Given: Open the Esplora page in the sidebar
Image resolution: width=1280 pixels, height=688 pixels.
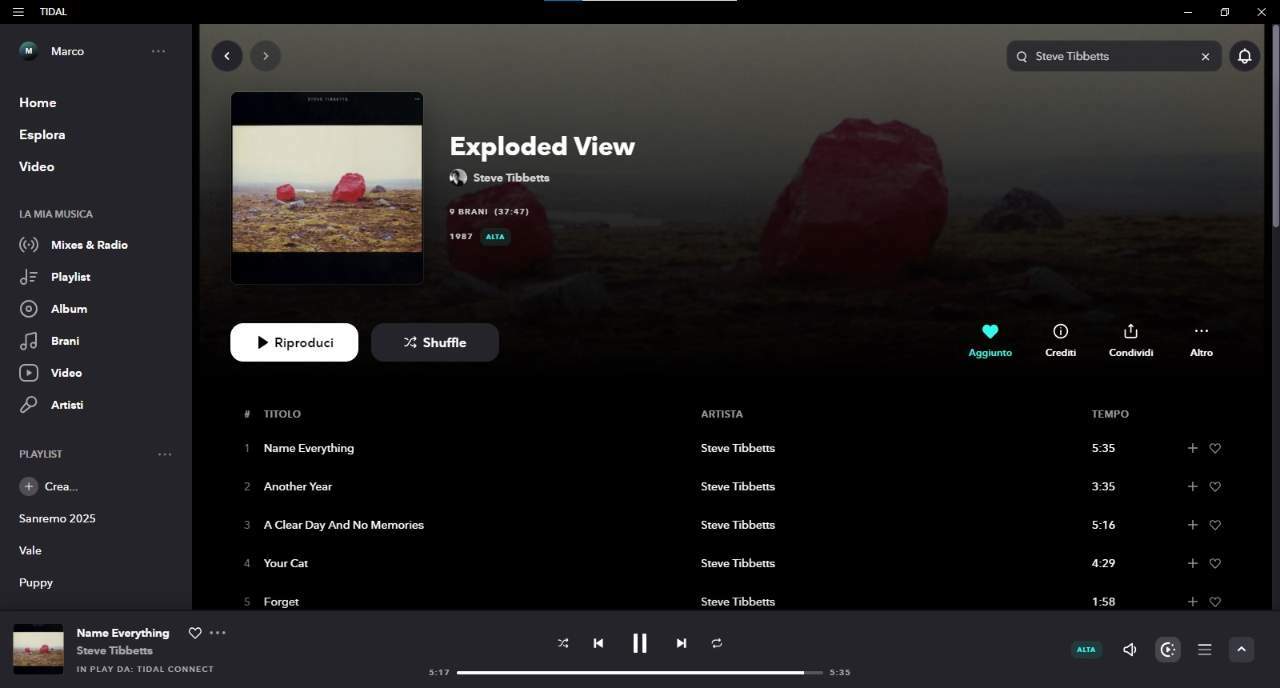Looking at the screenshot, I should (x=42, y=134).
